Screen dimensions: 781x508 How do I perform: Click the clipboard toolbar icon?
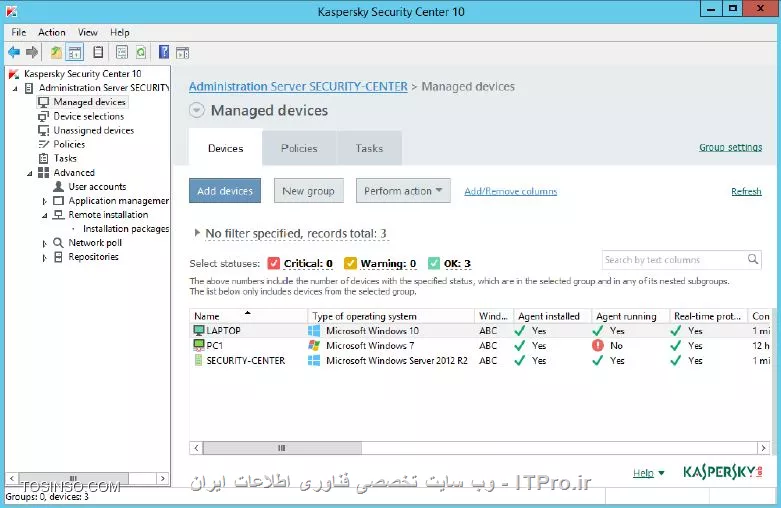[x=99, y=52]
